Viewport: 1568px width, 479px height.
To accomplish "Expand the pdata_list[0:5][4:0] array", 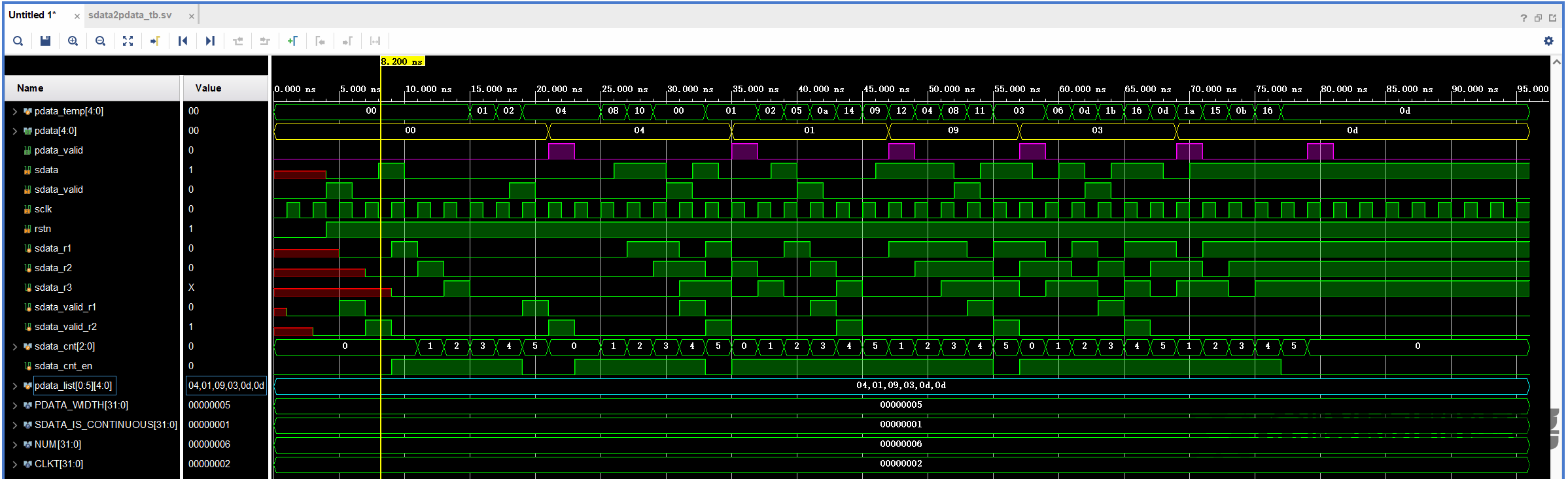I will click(14, 386).
